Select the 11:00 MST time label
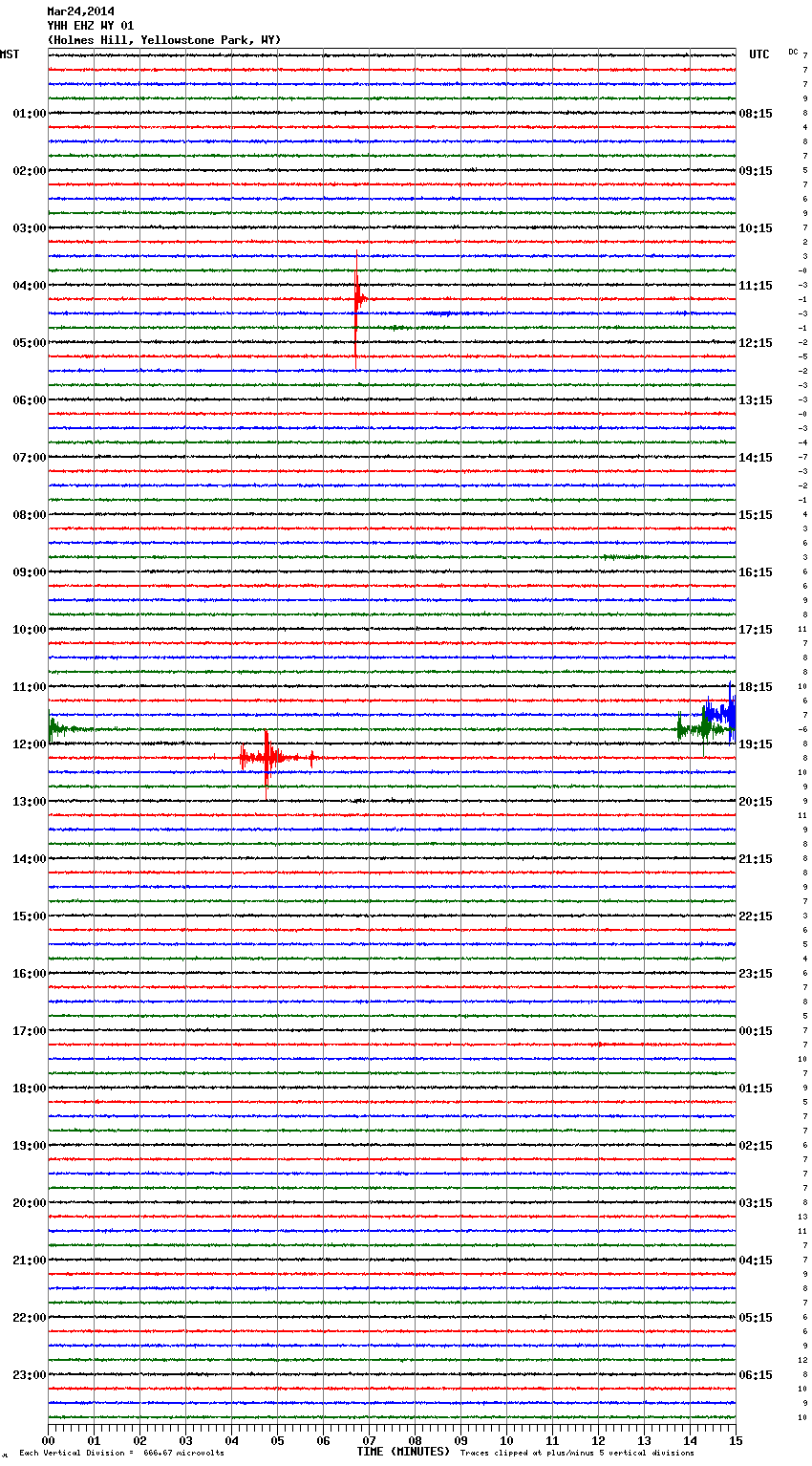The height and width of the screenshot is (1466, 812). (29, 687)
